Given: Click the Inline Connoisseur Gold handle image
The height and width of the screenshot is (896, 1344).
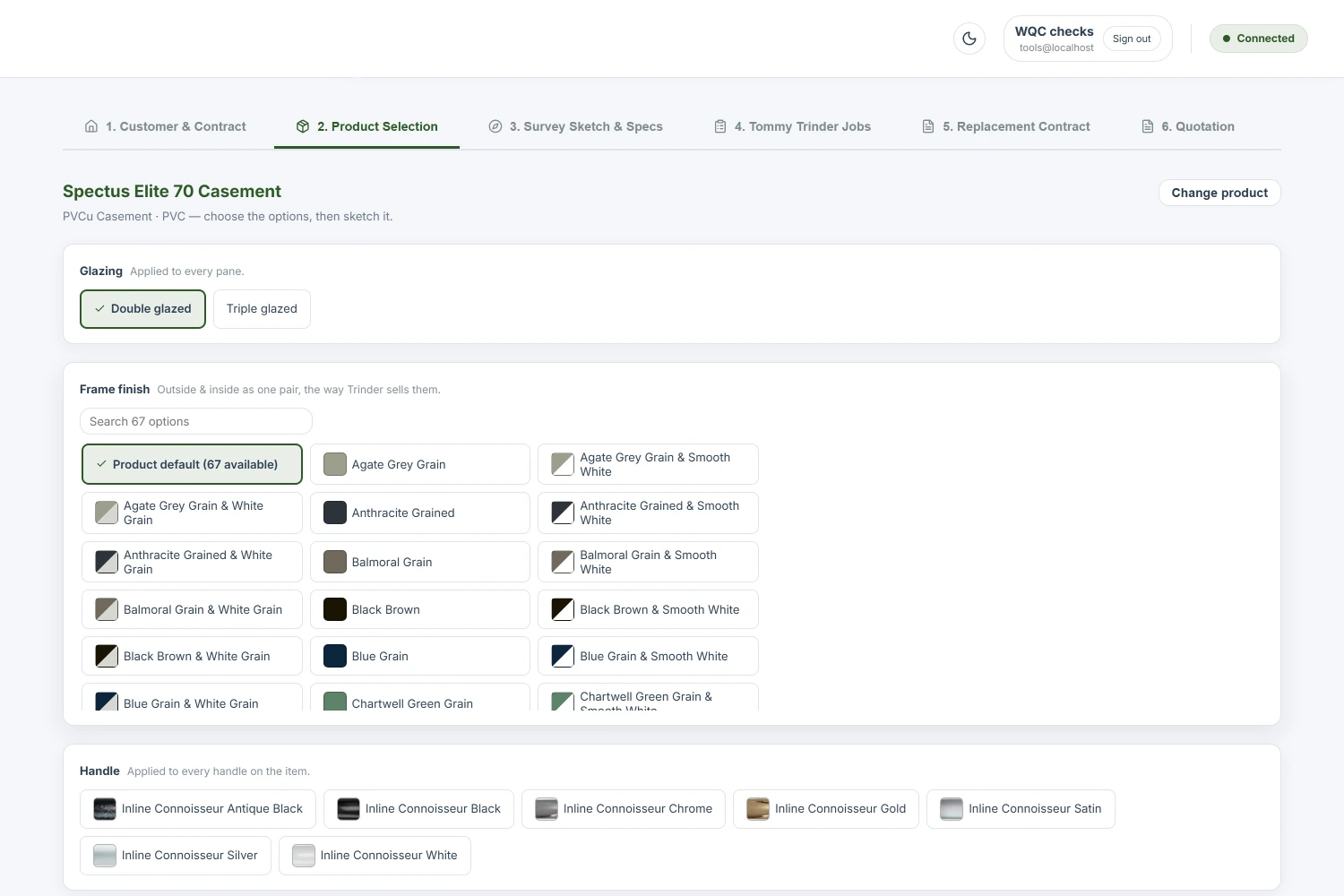Looking at the screenshot, I should click(758, 809).
